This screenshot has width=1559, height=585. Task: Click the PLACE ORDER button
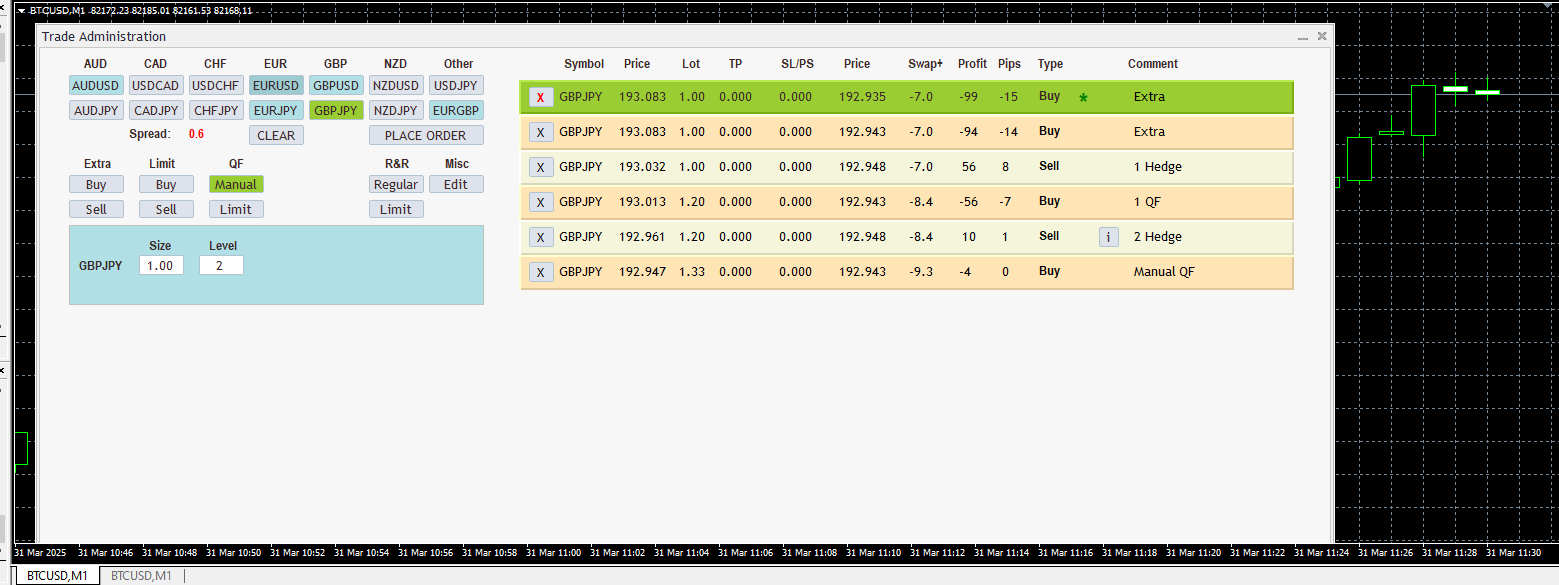(426, 135)
